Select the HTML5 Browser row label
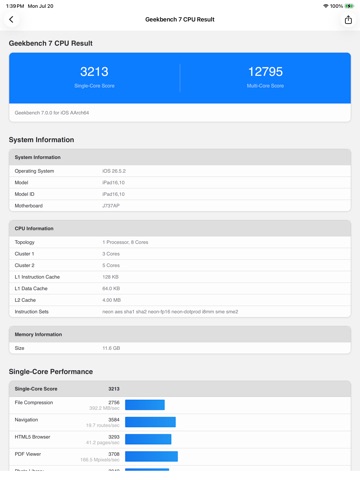Viewport: 360px width, 480px height. [32, 437]
